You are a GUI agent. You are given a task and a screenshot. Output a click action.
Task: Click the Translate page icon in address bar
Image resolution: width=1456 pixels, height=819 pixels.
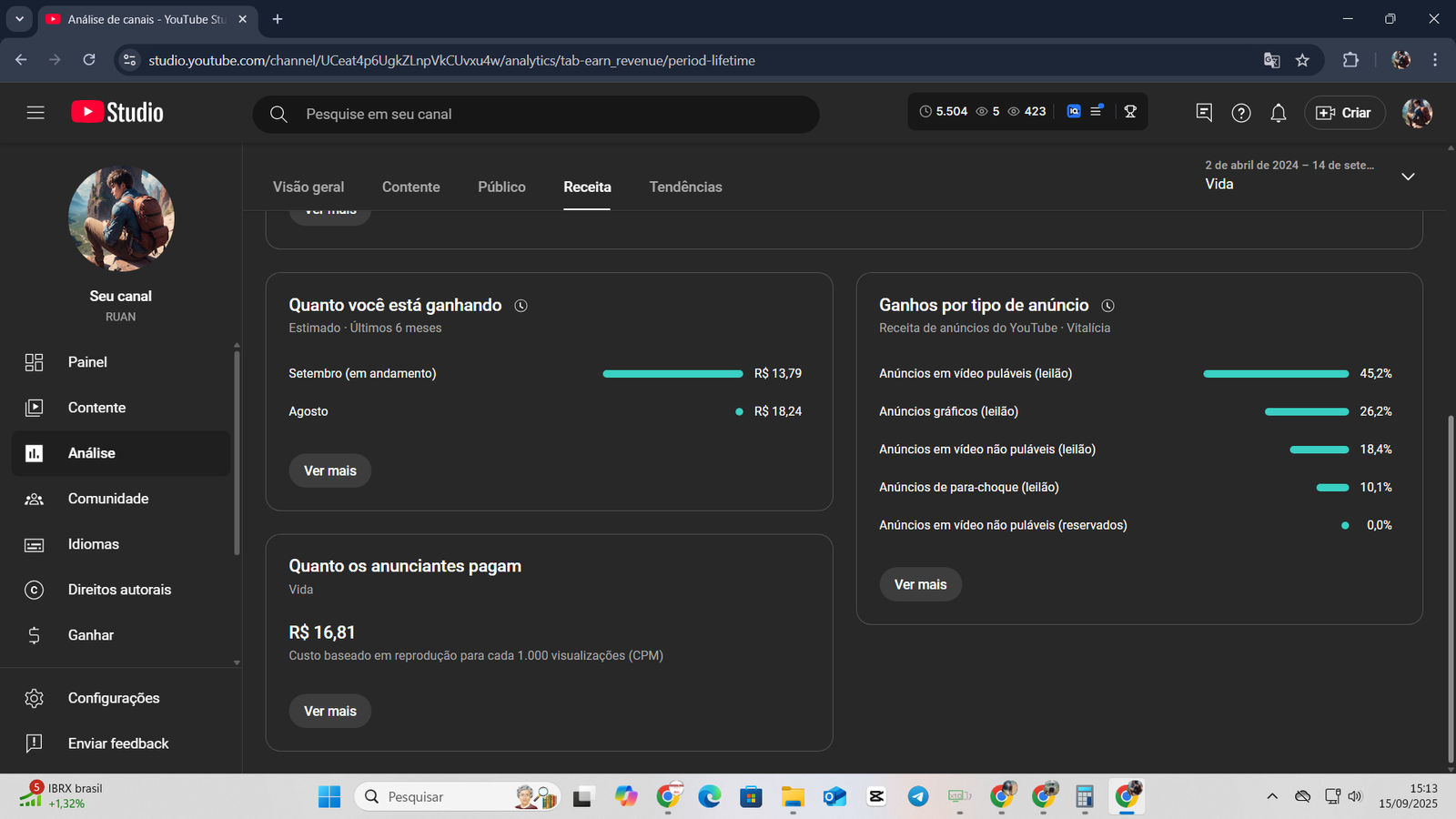[1271, 60]
